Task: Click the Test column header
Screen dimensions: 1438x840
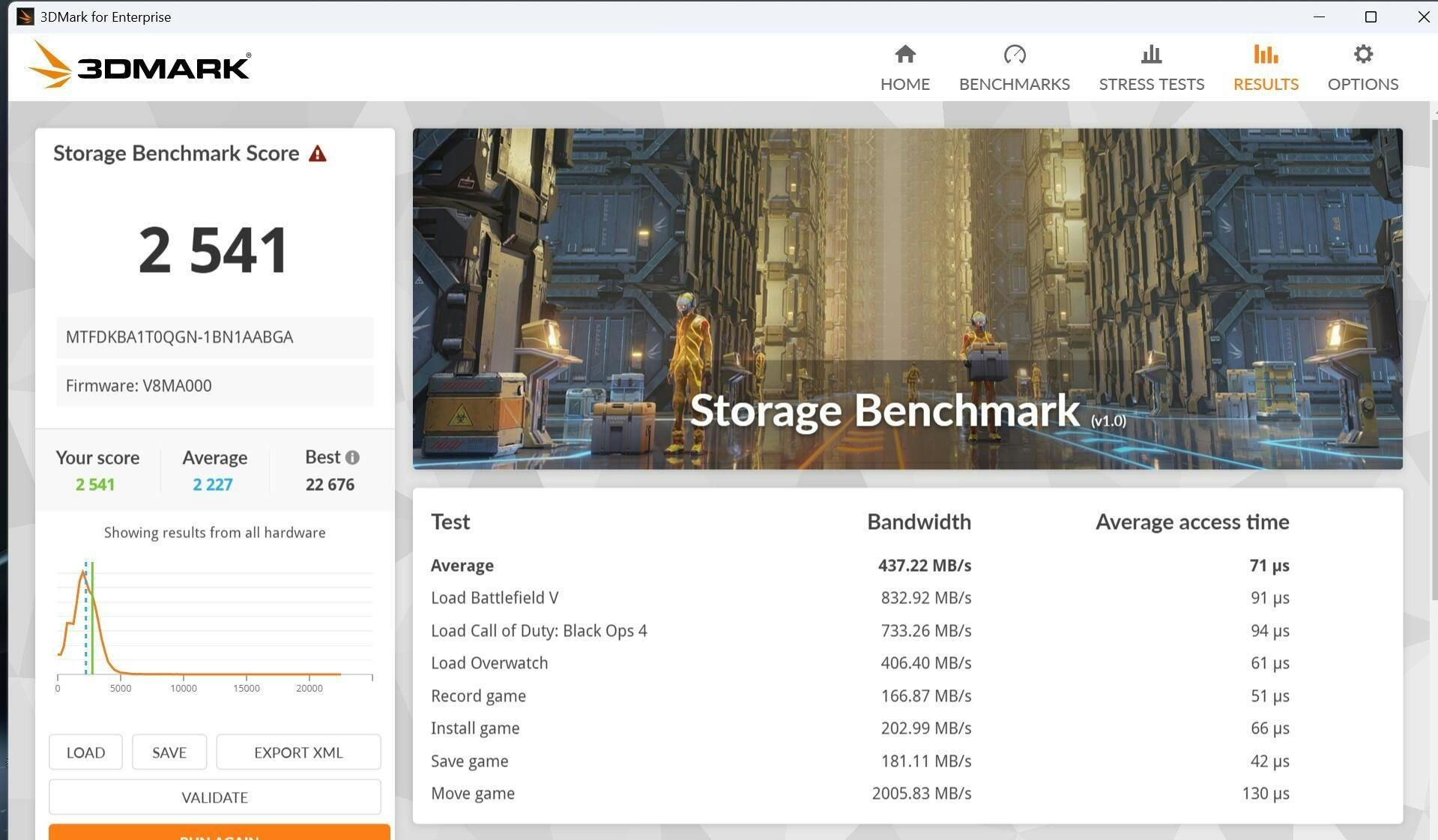Action: [450, 522]
